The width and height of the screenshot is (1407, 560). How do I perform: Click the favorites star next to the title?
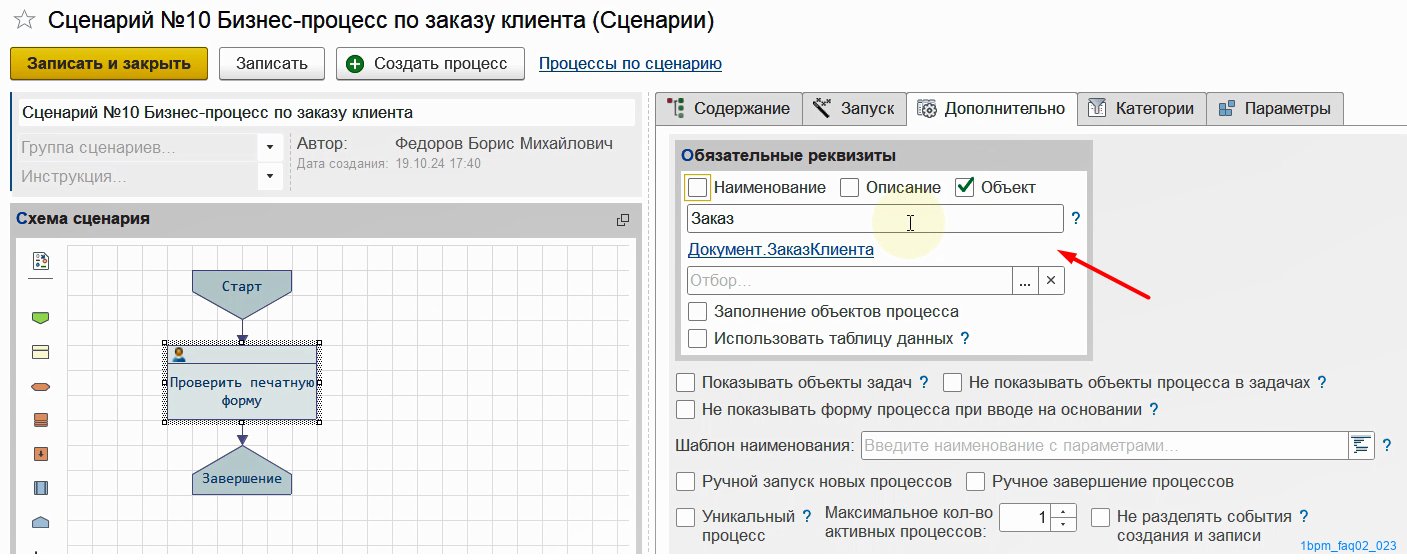[x=24, y=21]
